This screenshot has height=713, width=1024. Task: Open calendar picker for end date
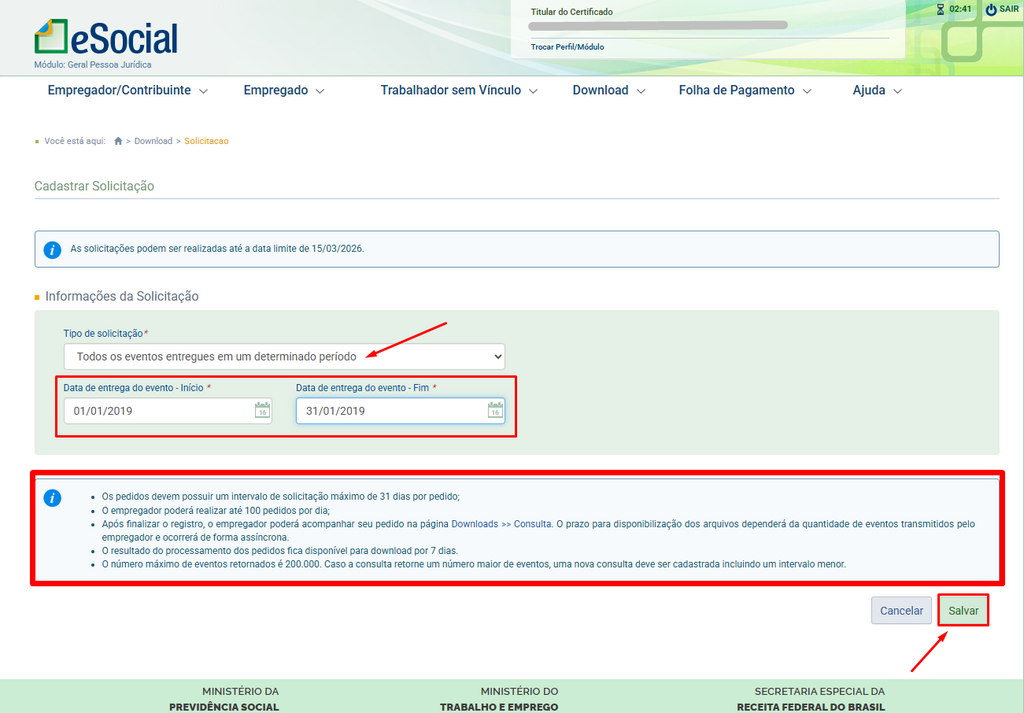point(494,410)
